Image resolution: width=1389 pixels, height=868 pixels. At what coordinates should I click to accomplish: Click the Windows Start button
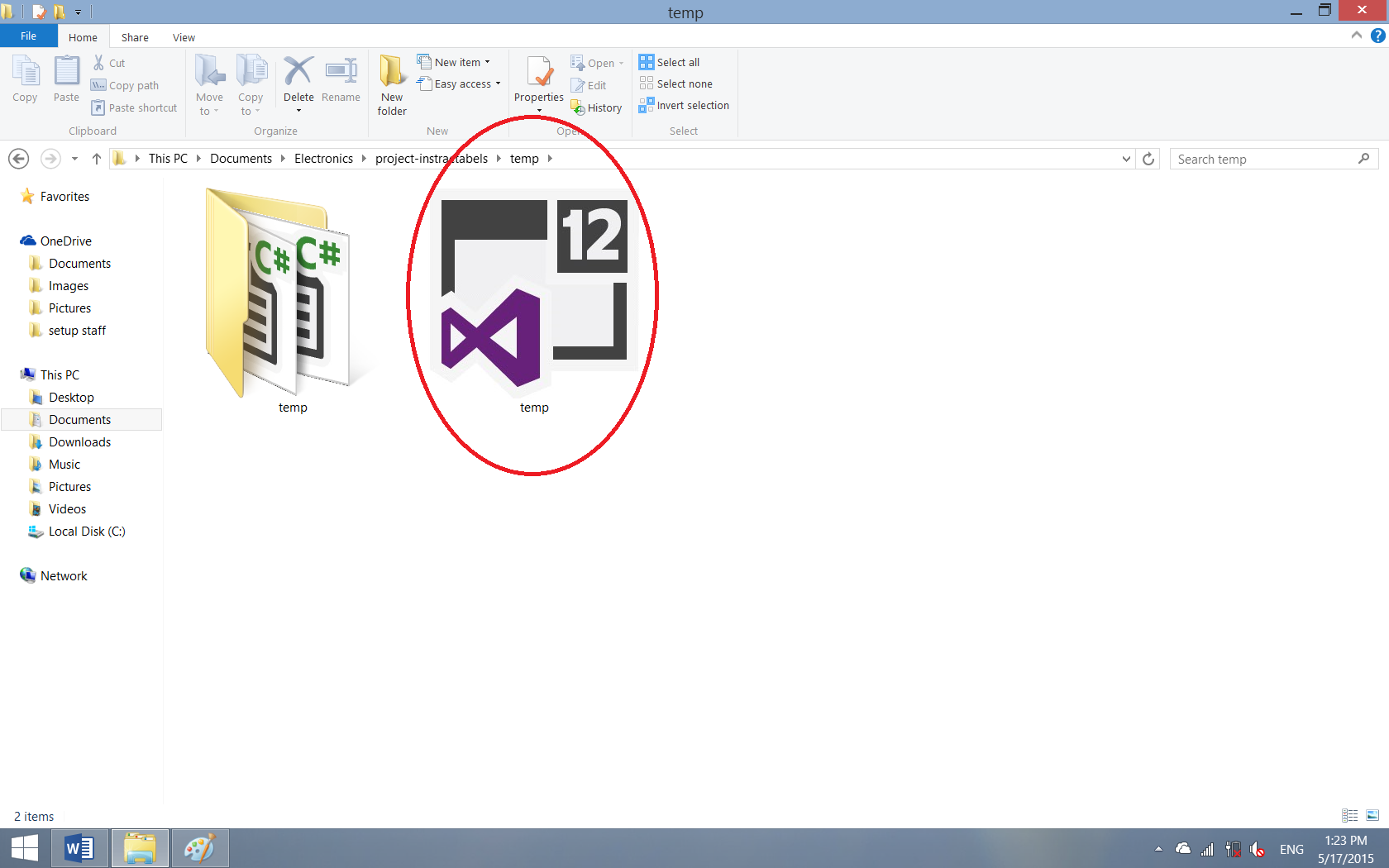point(25,848)
